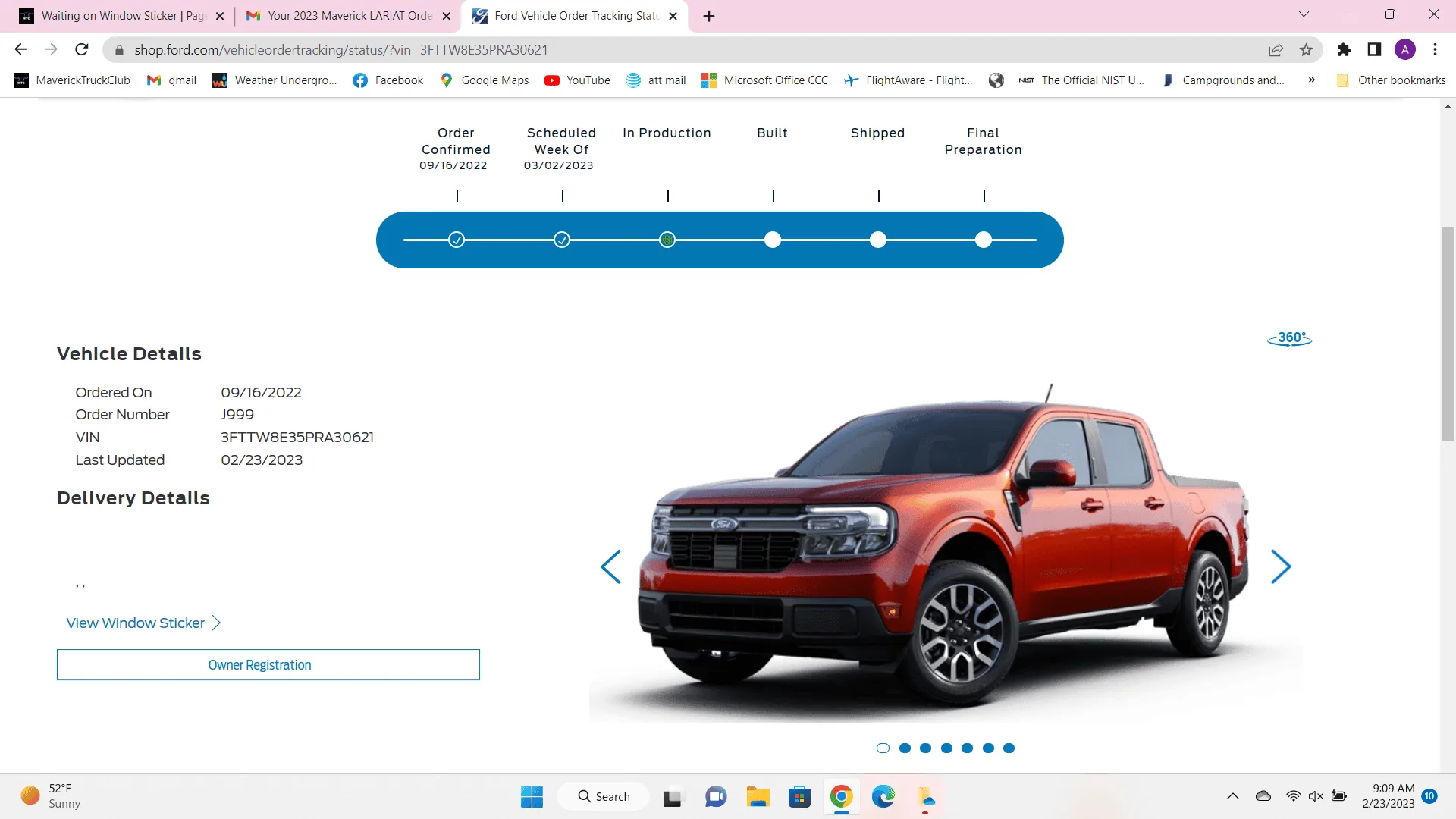Open the tab search dropdown
Viewport: 1456px width, 819px height.
tap(1304, 15)
